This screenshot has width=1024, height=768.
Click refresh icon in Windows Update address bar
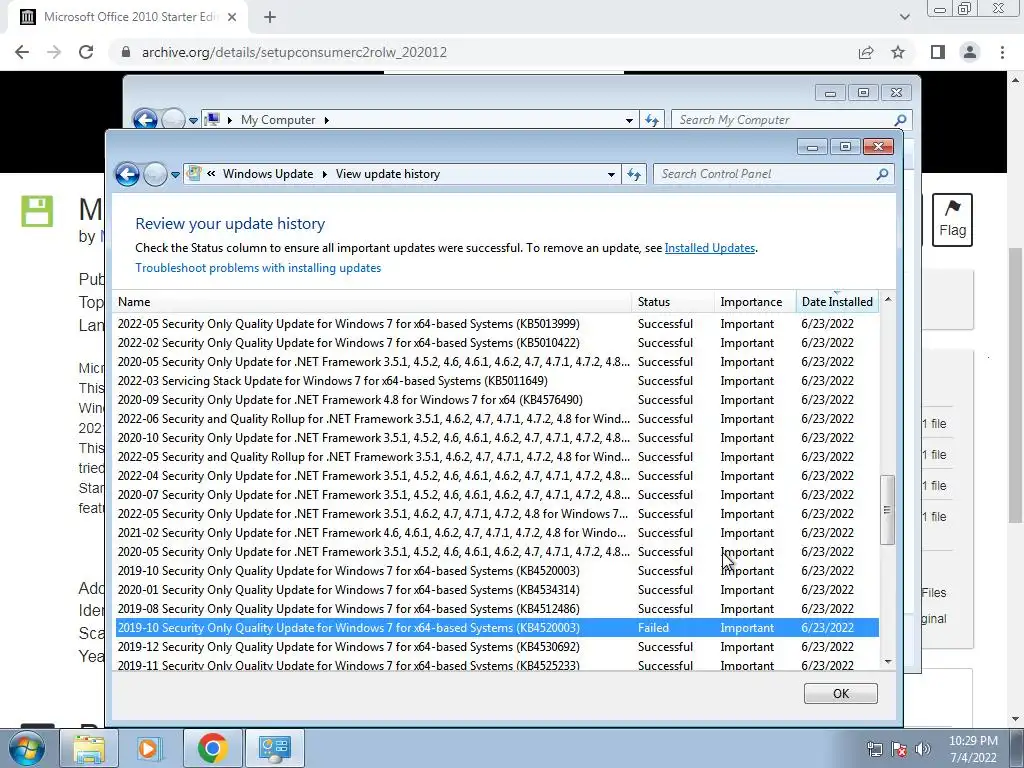coord(633,174)
